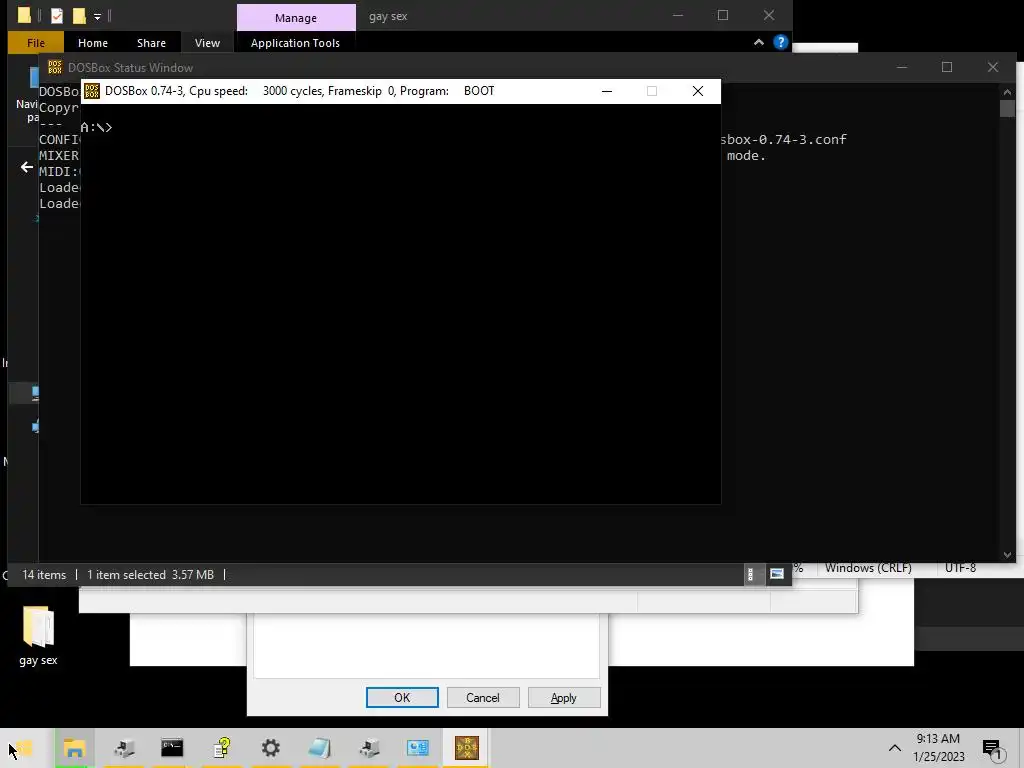Viewport: 1024px width, 768px height.
Task: Click the Apply button in the dialog
Action: coord(564,697)
